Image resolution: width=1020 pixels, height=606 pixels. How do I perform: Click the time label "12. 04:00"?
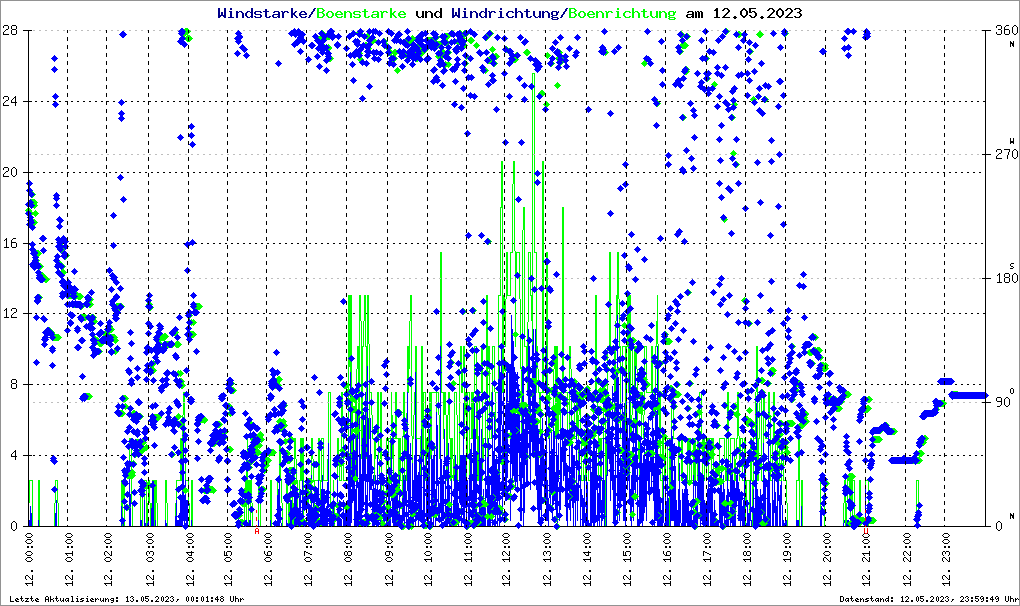tap(189, 559)
